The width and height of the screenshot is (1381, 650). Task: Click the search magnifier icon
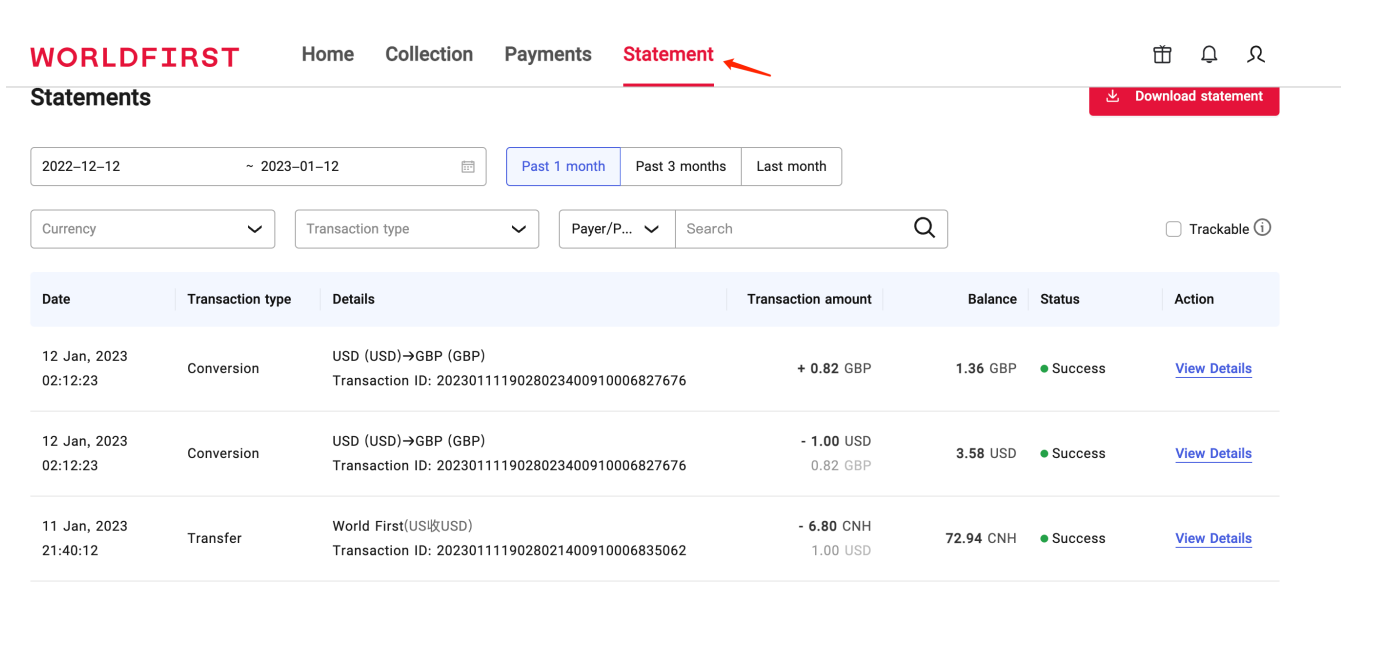924,228
